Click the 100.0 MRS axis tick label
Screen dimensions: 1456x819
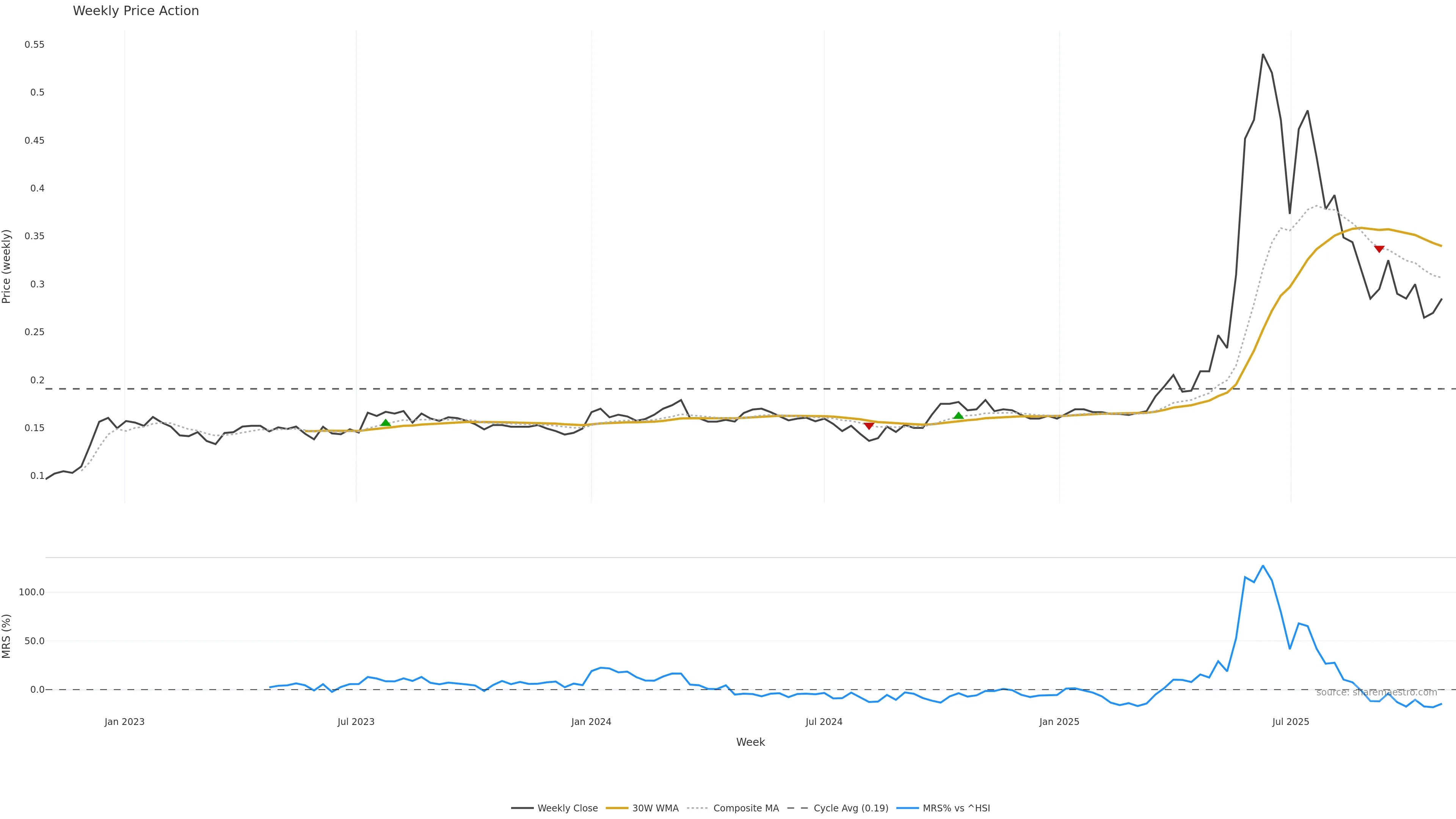coord(31,592)
